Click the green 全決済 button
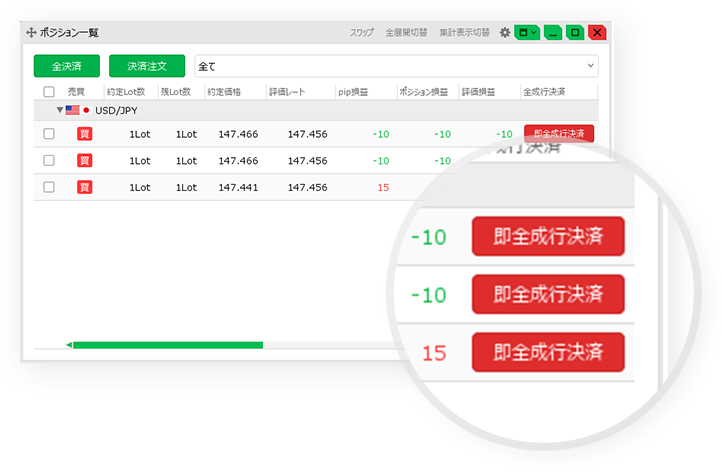 tap(67, 66)
